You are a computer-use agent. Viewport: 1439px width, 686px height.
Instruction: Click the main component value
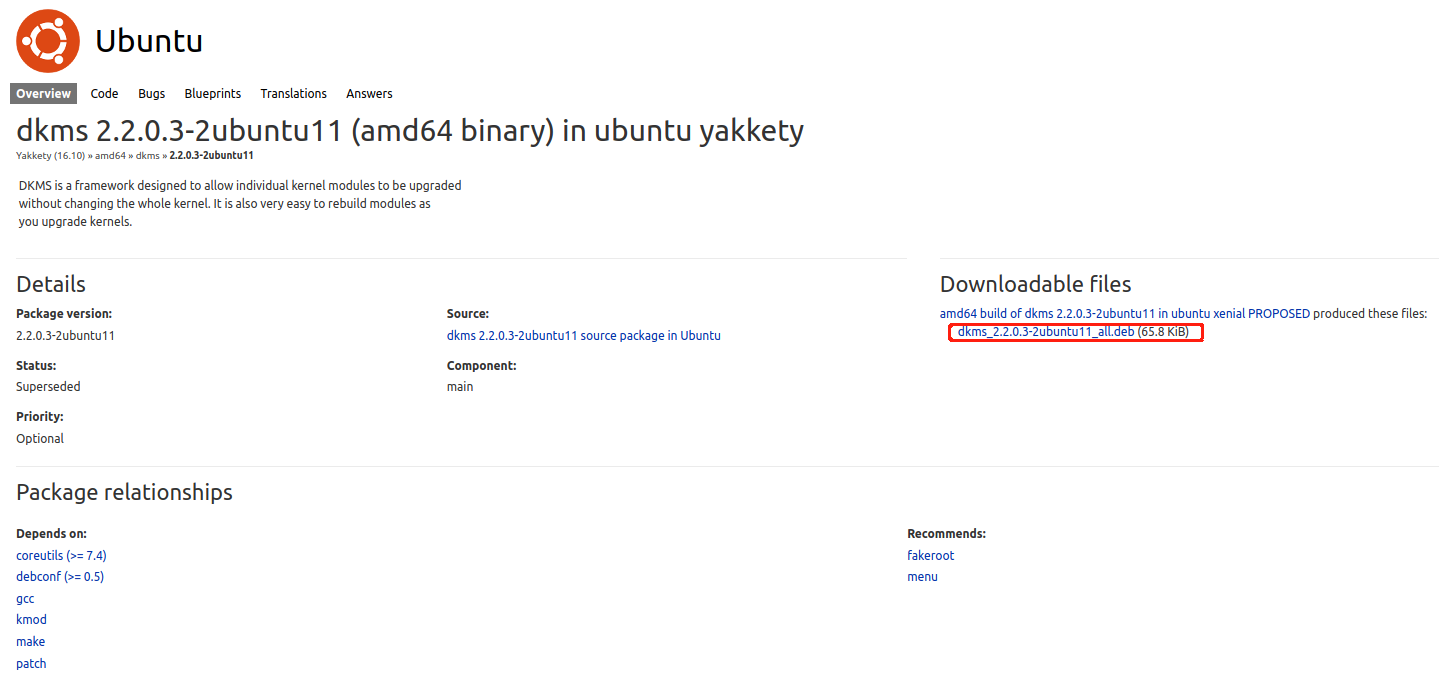(460, 387)
